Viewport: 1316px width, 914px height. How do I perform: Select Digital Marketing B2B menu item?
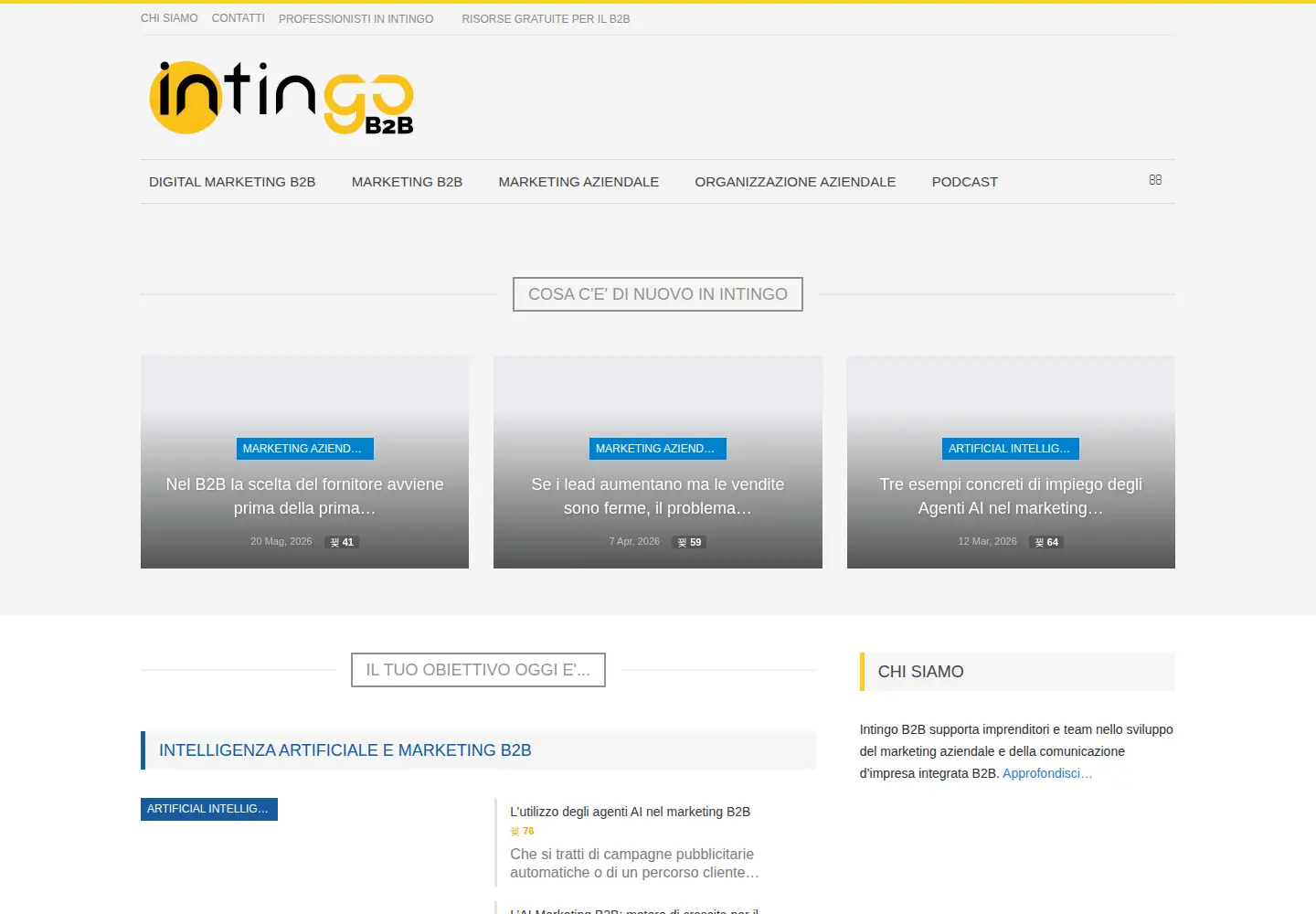pos(232,182)
